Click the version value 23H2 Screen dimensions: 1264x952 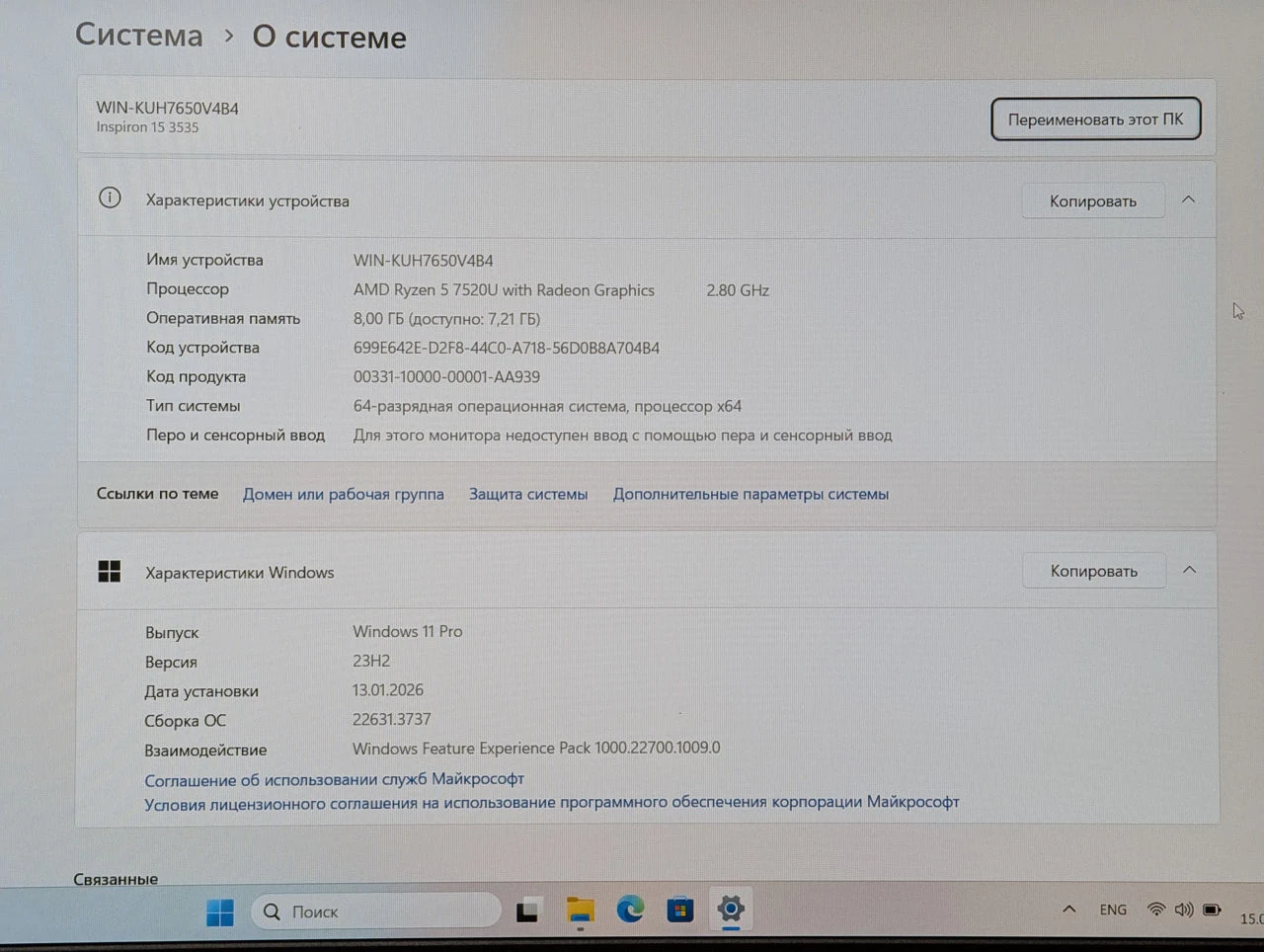tap(371, 661)
